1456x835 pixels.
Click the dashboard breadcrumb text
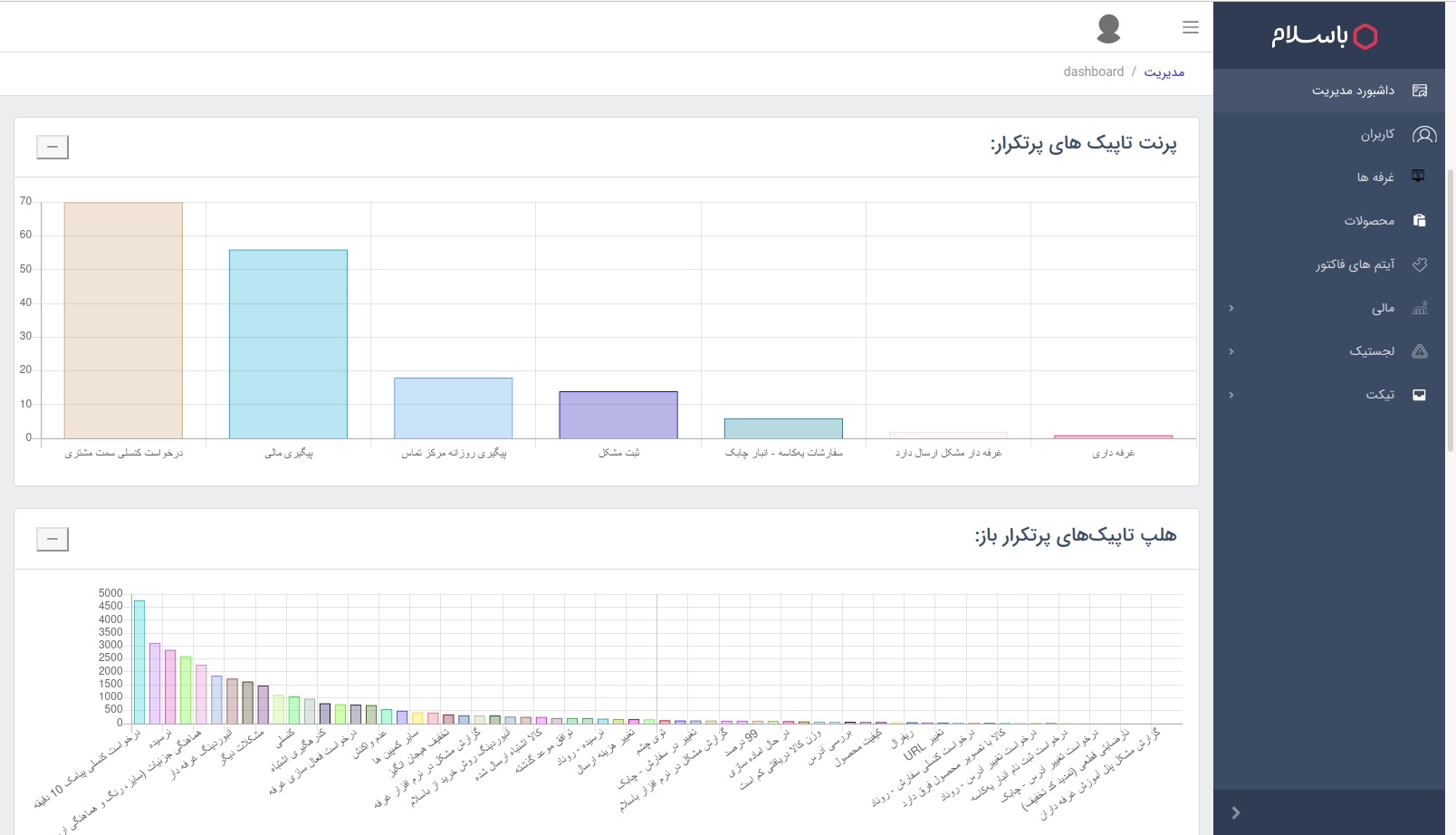[1094, 72]
